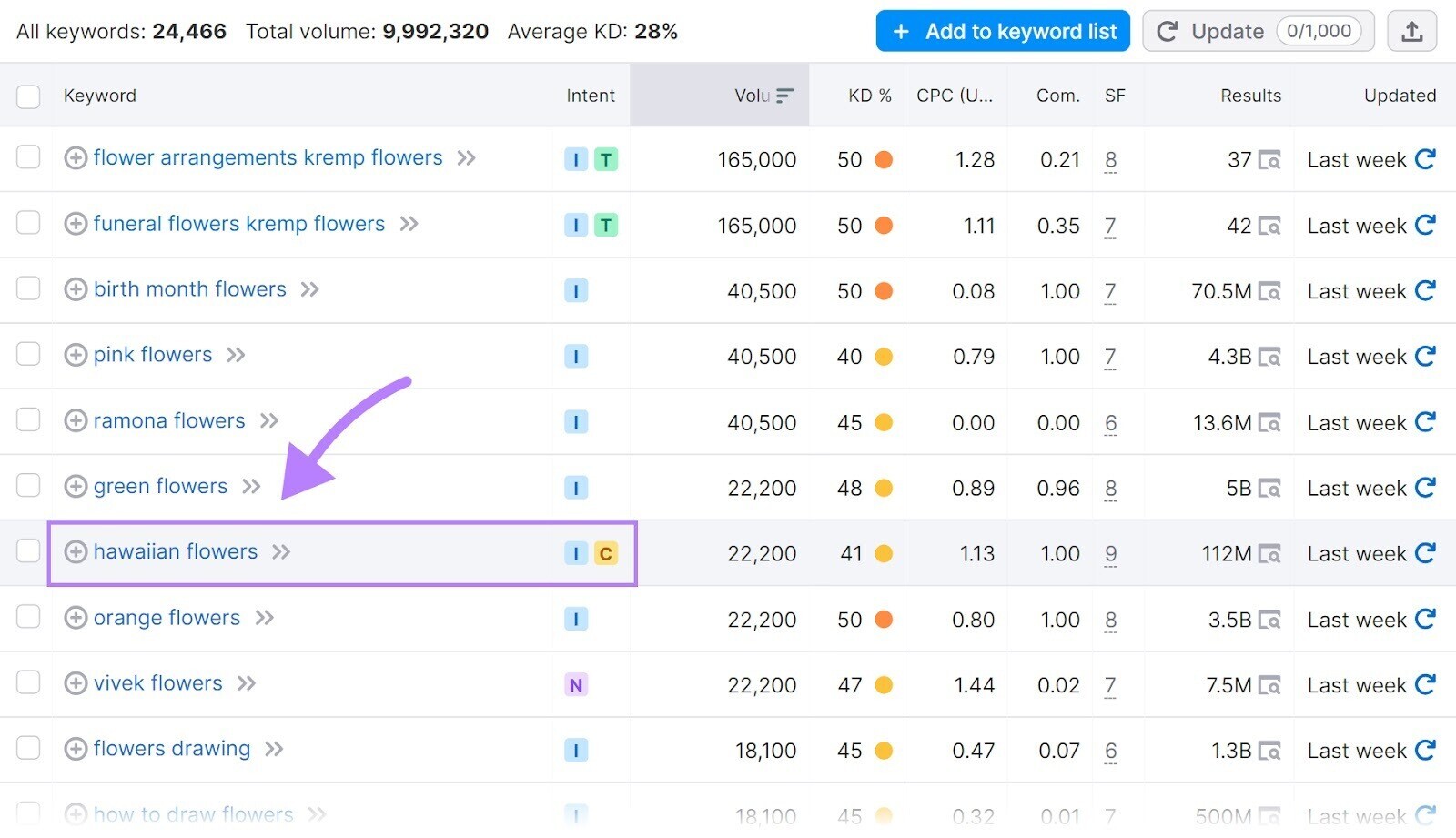Expand "ramona flowers" using its chevrons

268,420
